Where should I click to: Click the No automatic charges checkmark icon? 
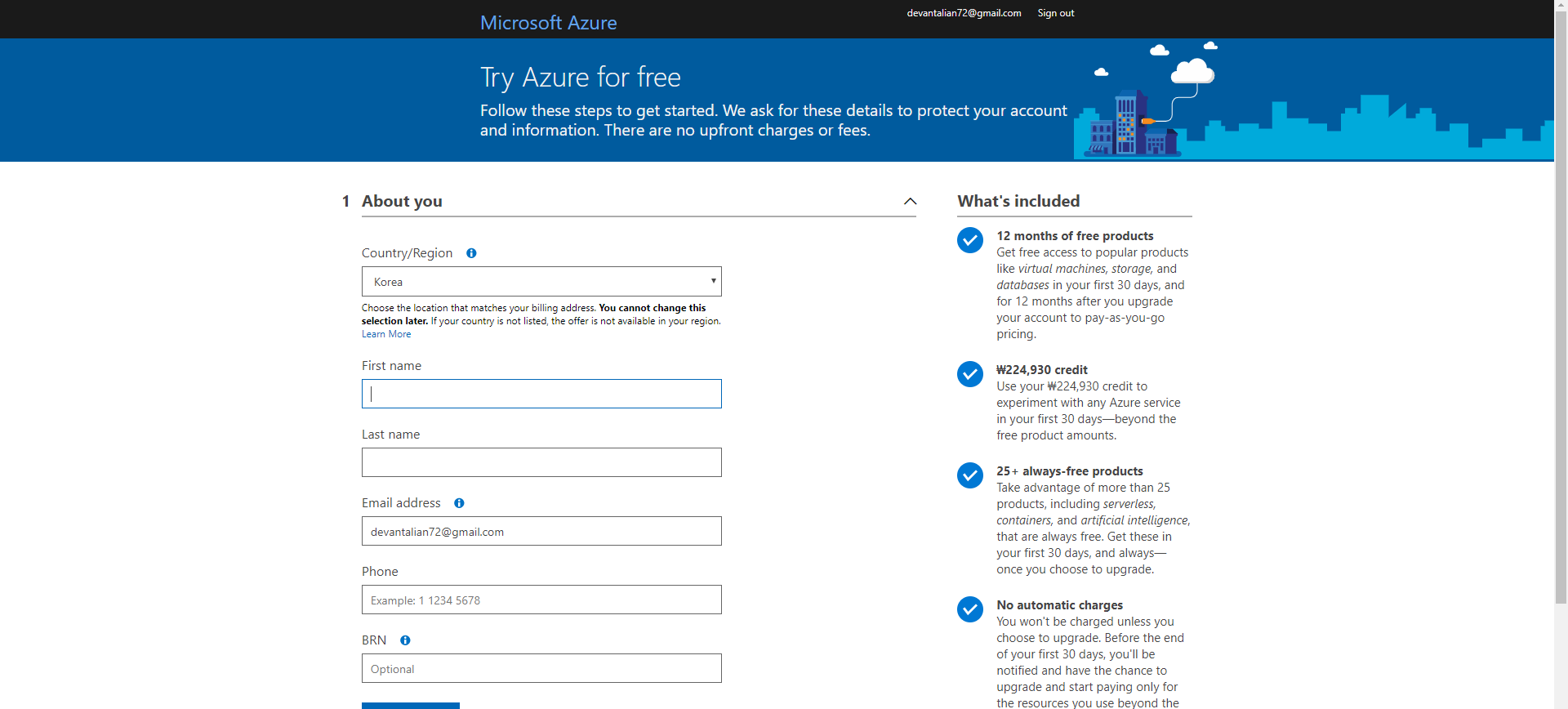[970, 609]
